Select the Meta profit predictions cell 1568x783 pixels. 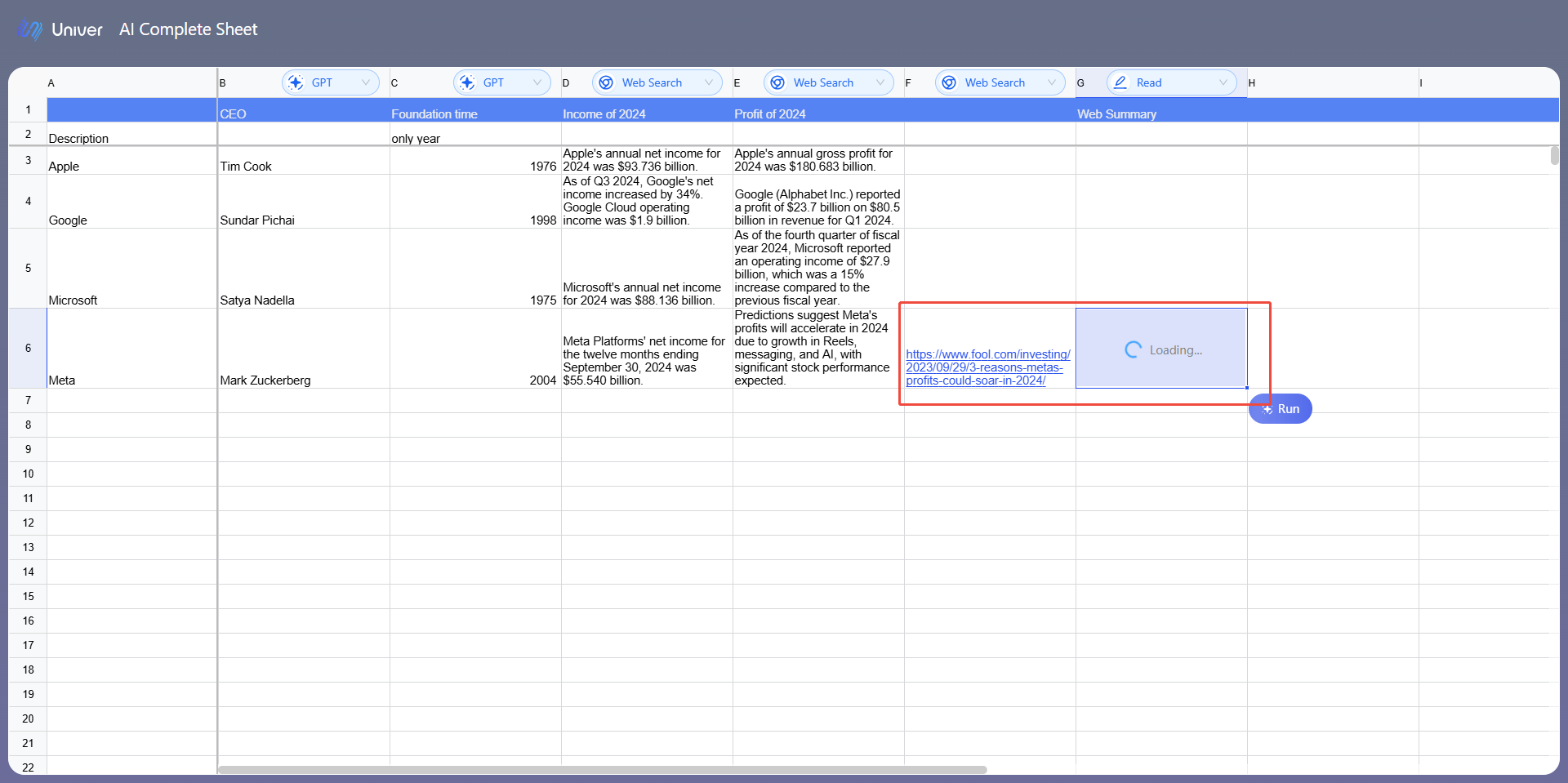tap(818, 349)
